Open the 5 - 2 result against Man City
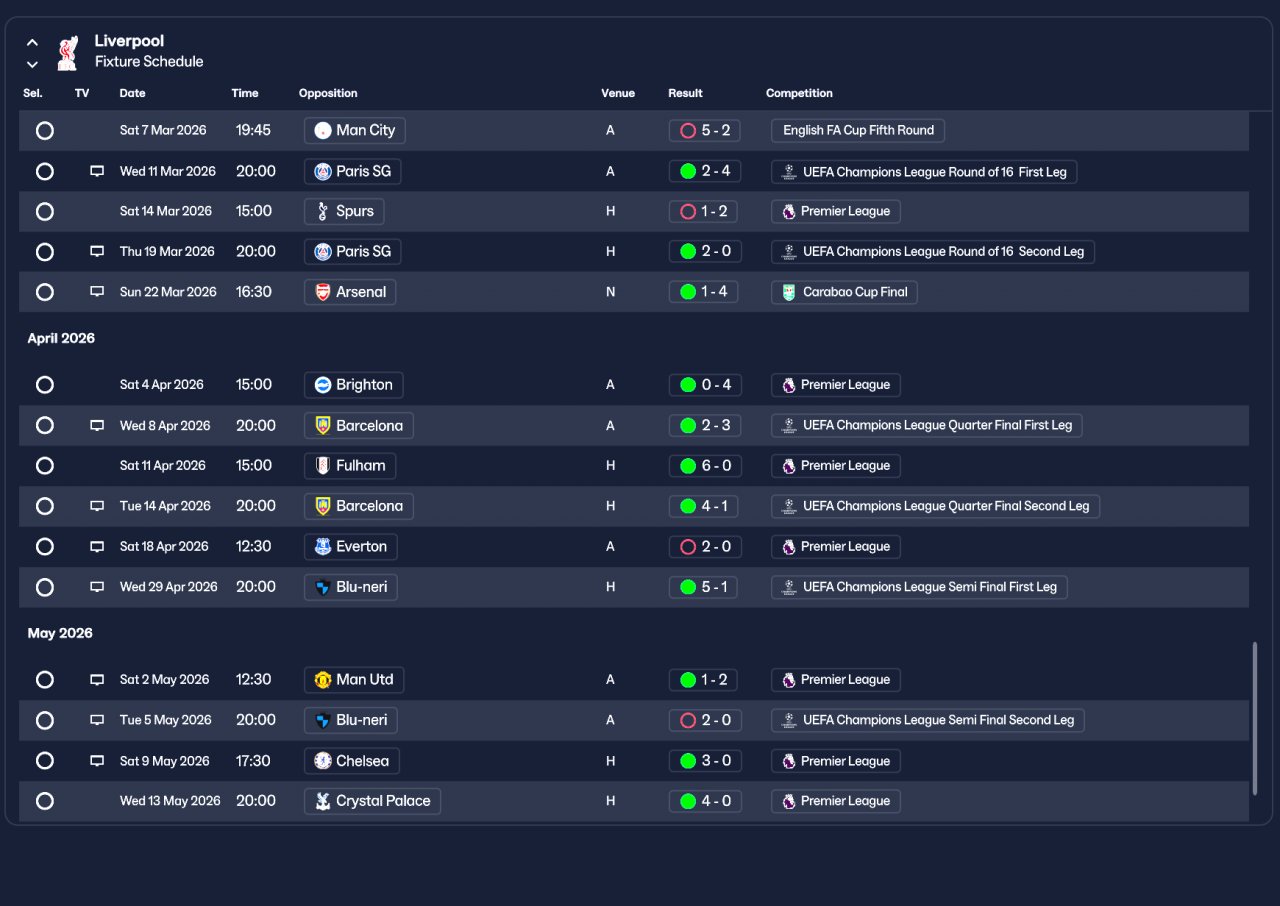Screen dimensions: 1280x906 705,130
